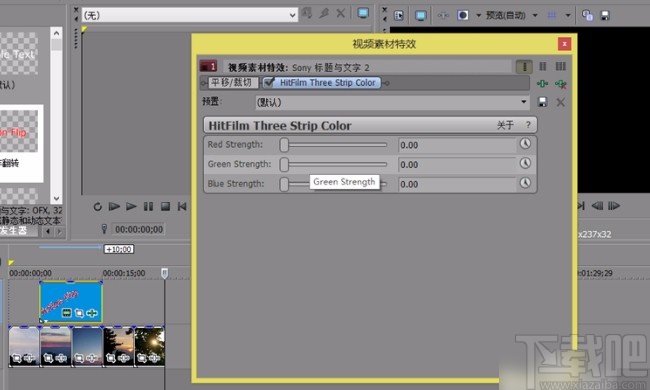The image size is (650, 390).
Task: Click the project video properties icon in preview toolbar
Action: pyautogui.click(x=398, y=16)
